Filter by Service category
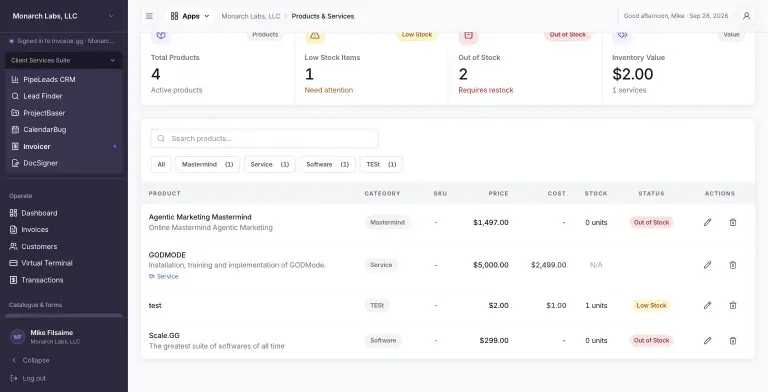Screen dimensions: 768x392 269,165
